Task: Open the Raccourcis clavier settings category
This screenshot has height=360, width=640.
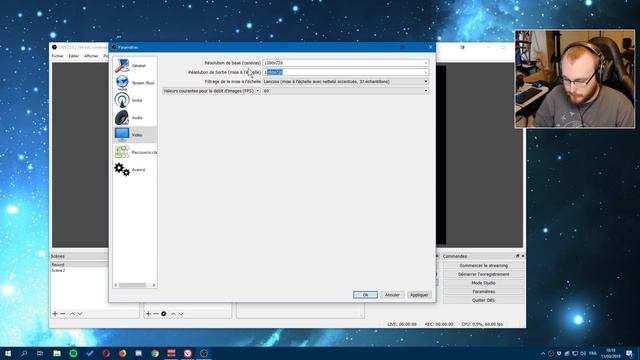Action: (135, 152)
